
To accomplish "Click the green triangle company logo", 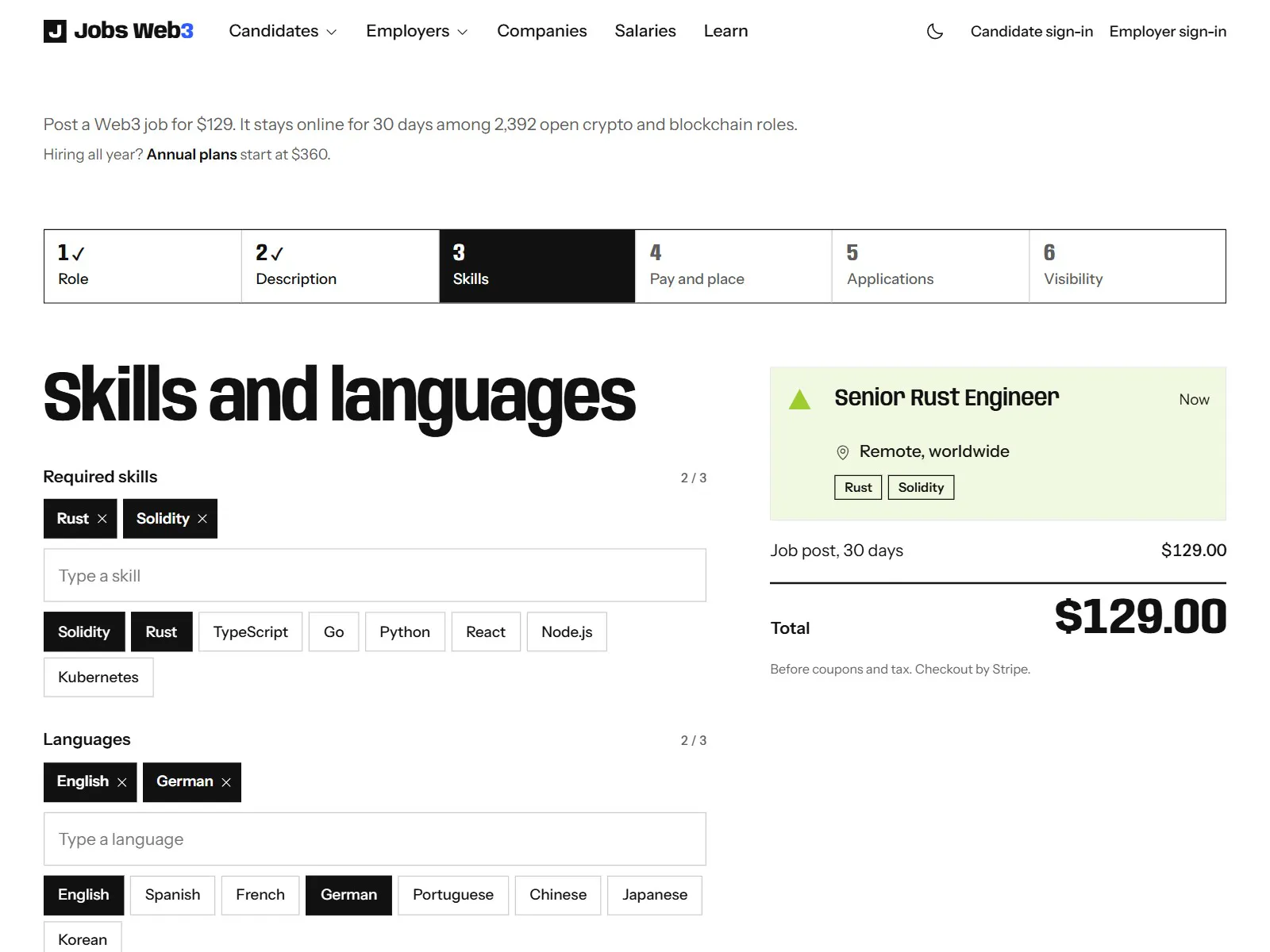I will (x=800, y=399).
